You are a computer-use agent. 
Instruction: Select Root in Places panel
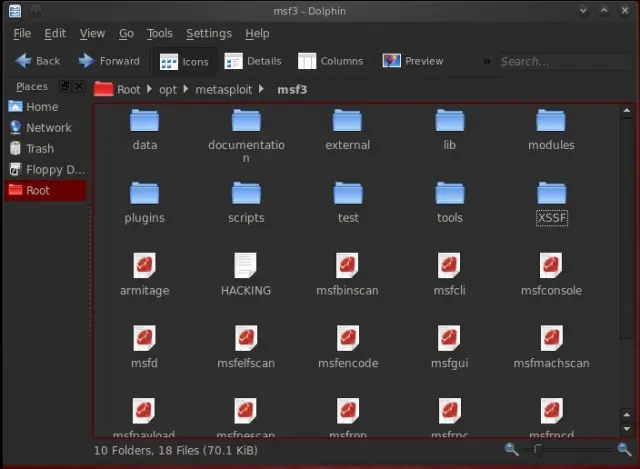coord(46,190)
